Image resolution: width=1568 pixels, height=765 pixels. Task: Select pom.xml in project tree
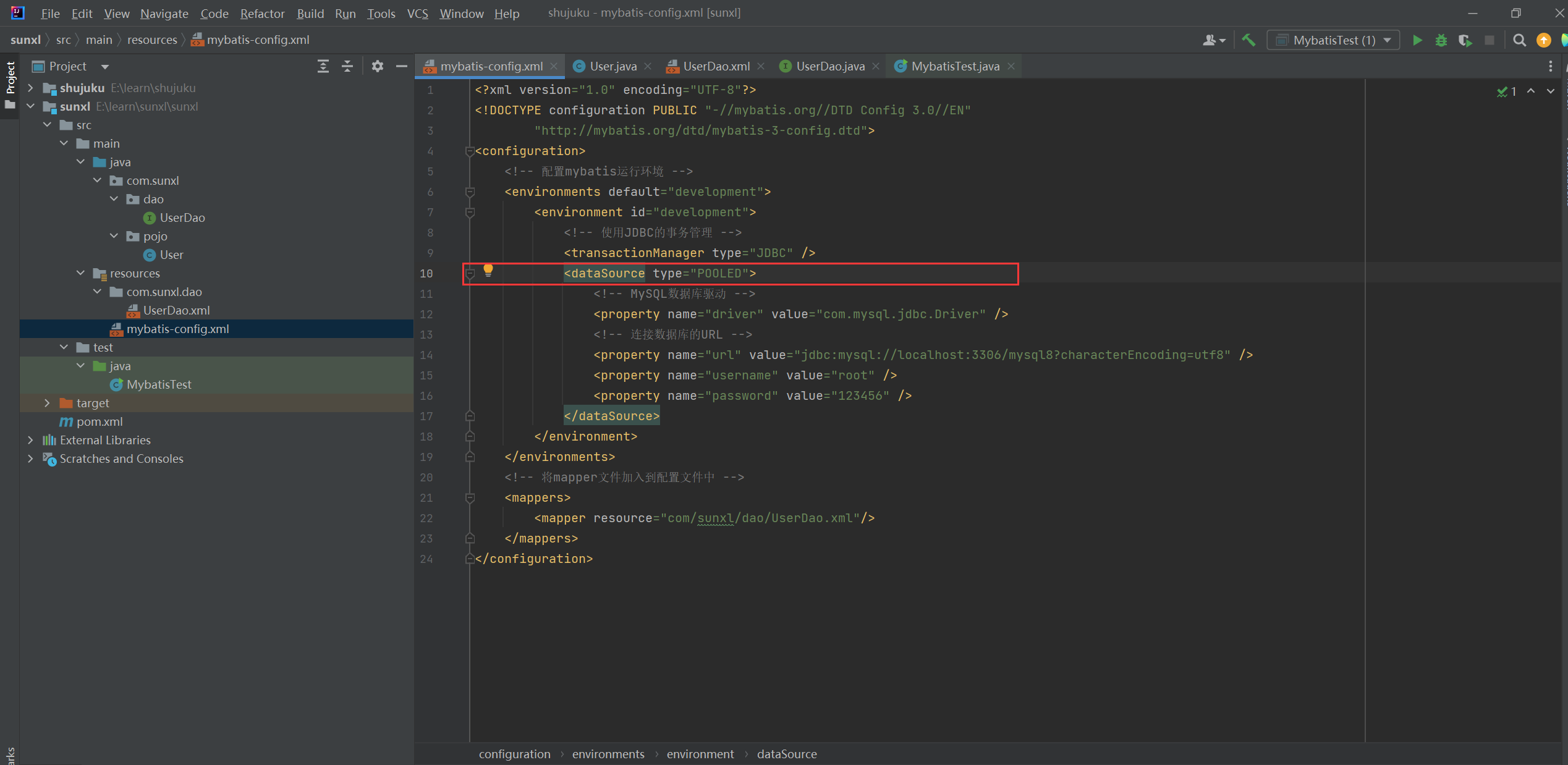(100, 421)
